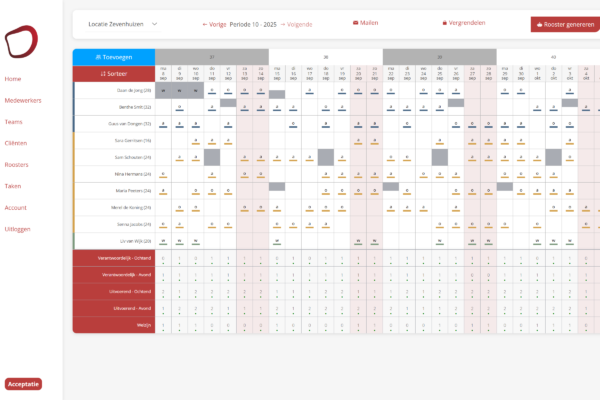Viewport: 600px width, 400px height.
Task: Open Cliënten from the sidebar
Action: (x=16, y=143)
